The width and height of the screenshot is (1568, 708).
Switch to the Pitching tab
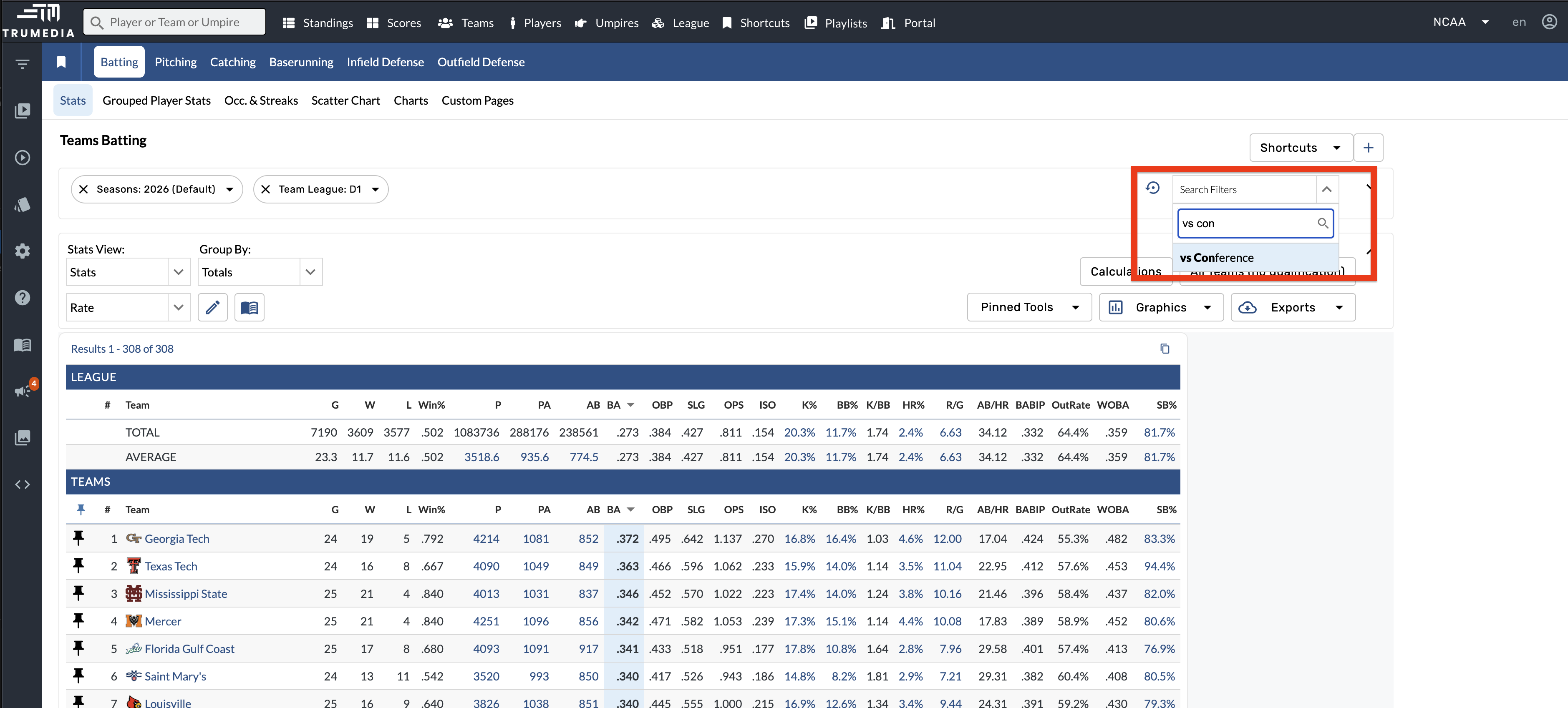pos(175,62)
